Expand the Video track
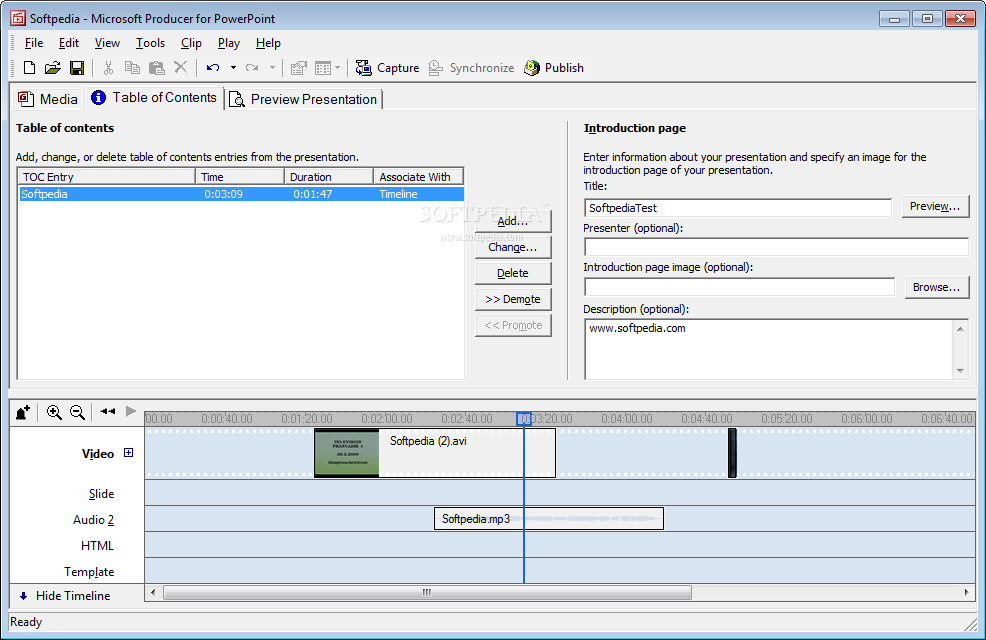 tap(128, 453)
